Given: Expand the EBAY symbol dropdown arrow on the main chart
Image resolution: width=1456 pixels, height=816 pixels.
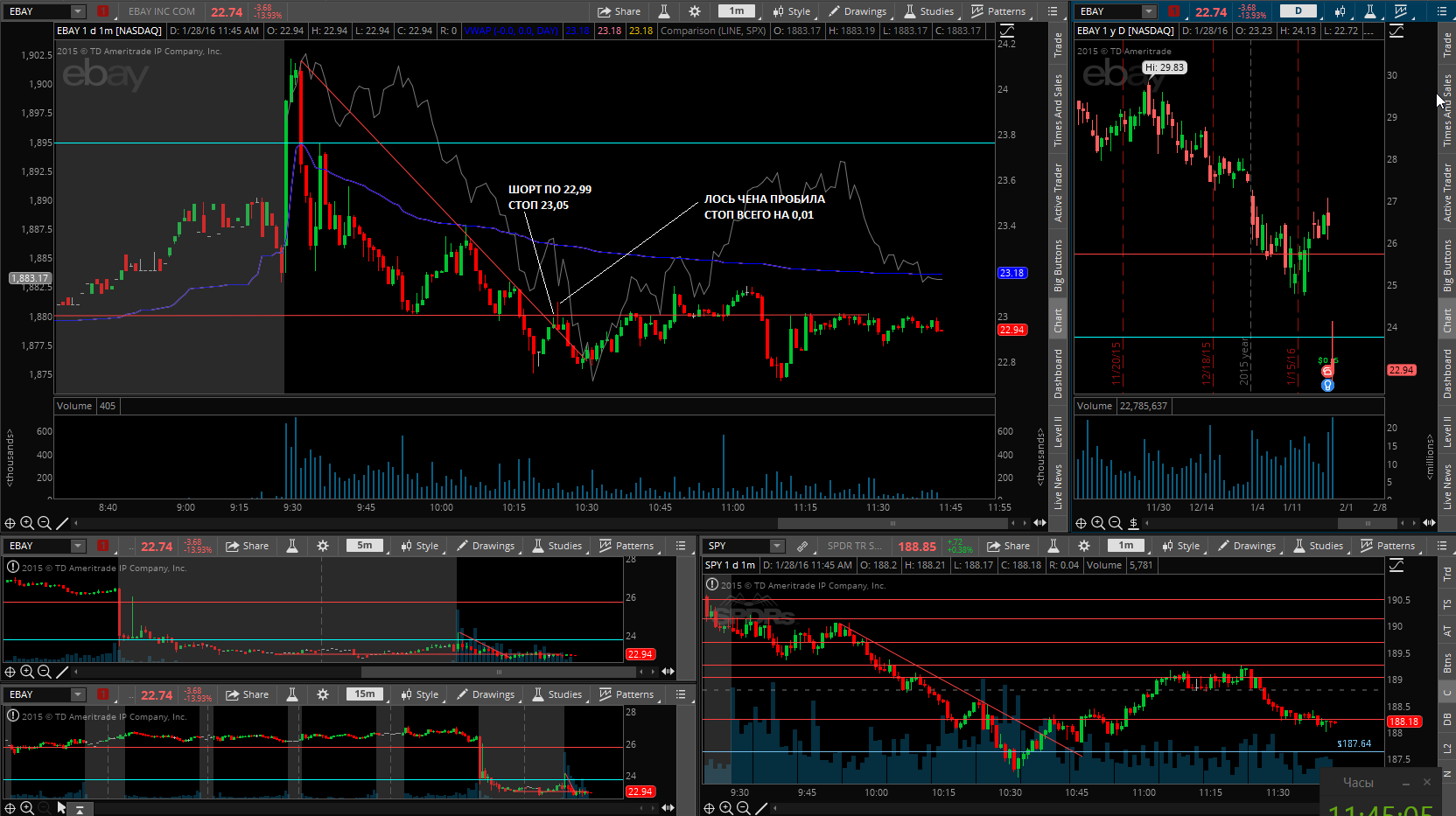Looking at the screenshot, I should coord(78,11).
